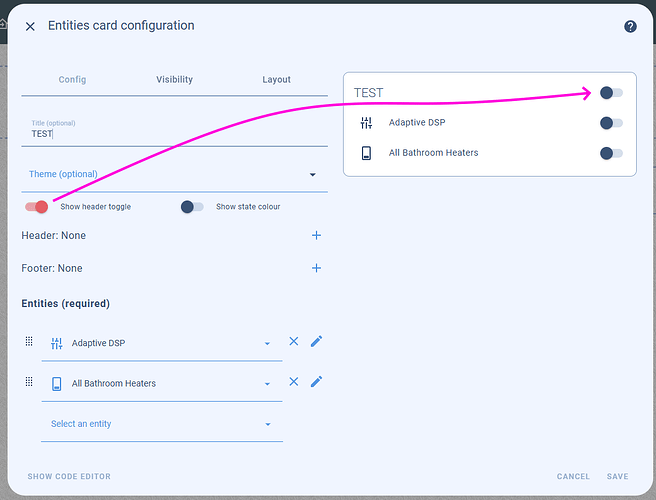
Task: Click the Show Code Editor button
Action: (x=69, y=476)
